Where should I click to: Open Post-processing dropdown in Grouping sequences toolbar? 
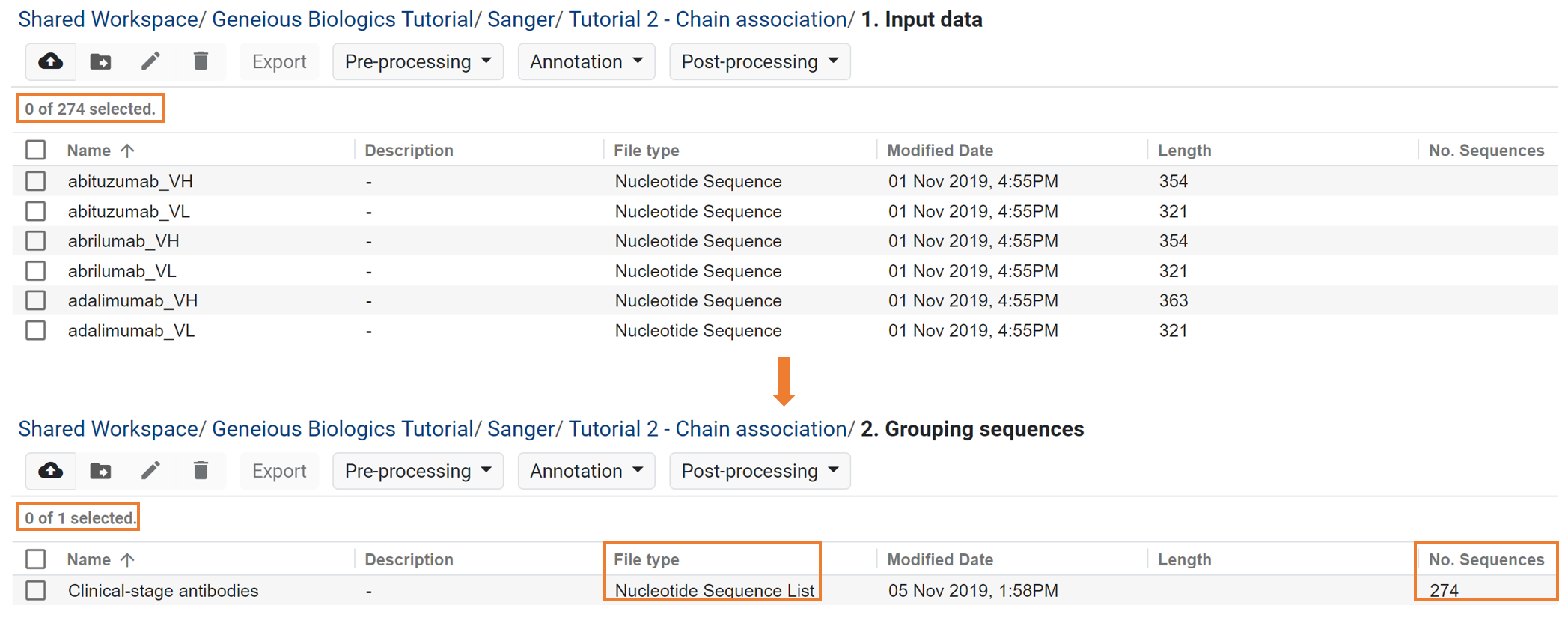(760, 471)
